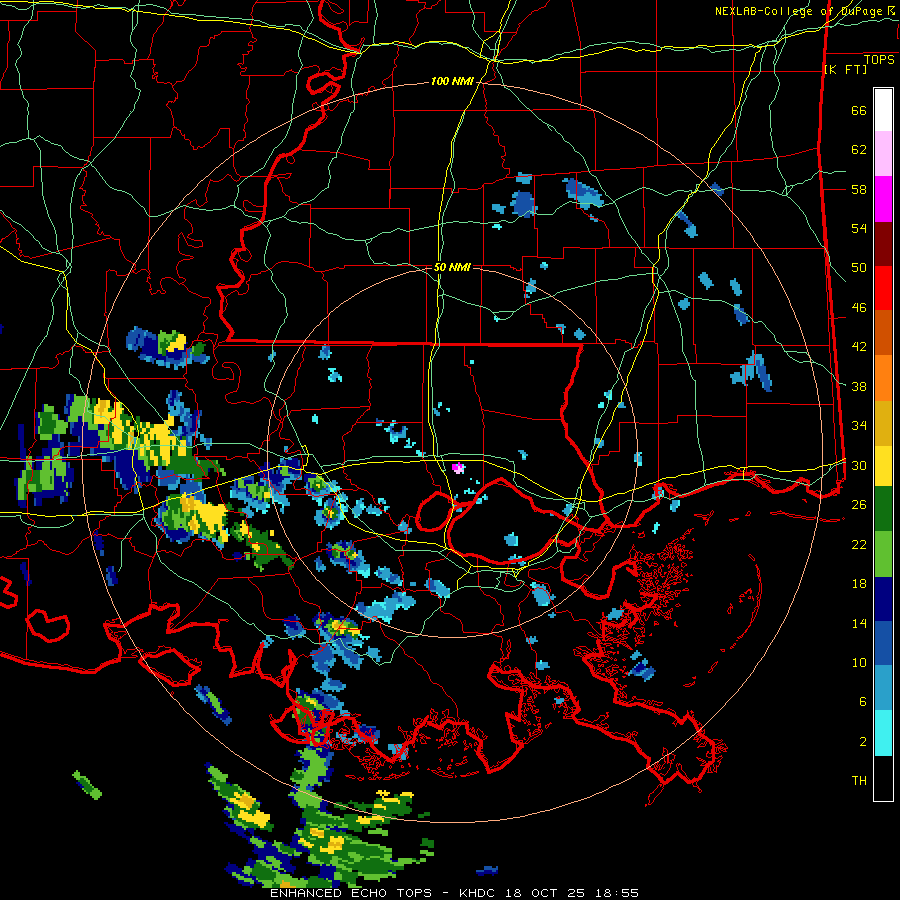
Task: Click the medium blue 10-14 kft swatch
Action: [883, 644]
